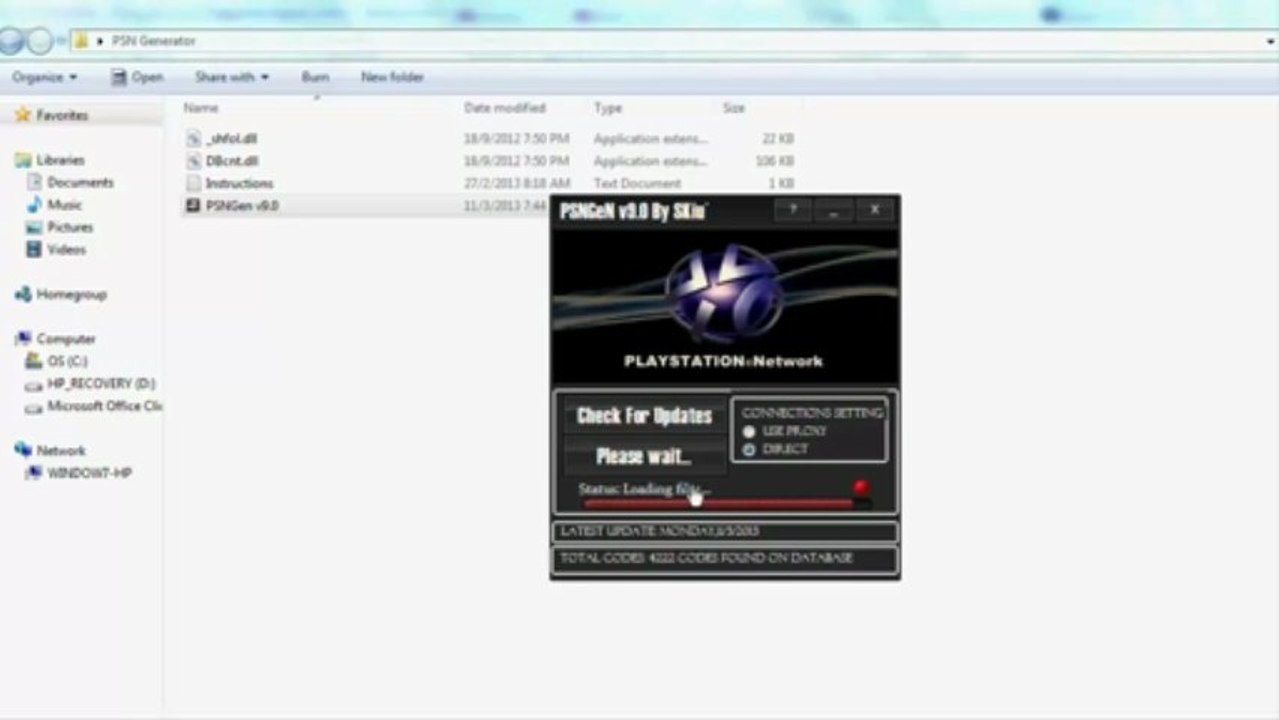This screenshot has height=720, width=1279.
Task: Select the DIRECT connection radio button
Action: click(x=749, y=450)
